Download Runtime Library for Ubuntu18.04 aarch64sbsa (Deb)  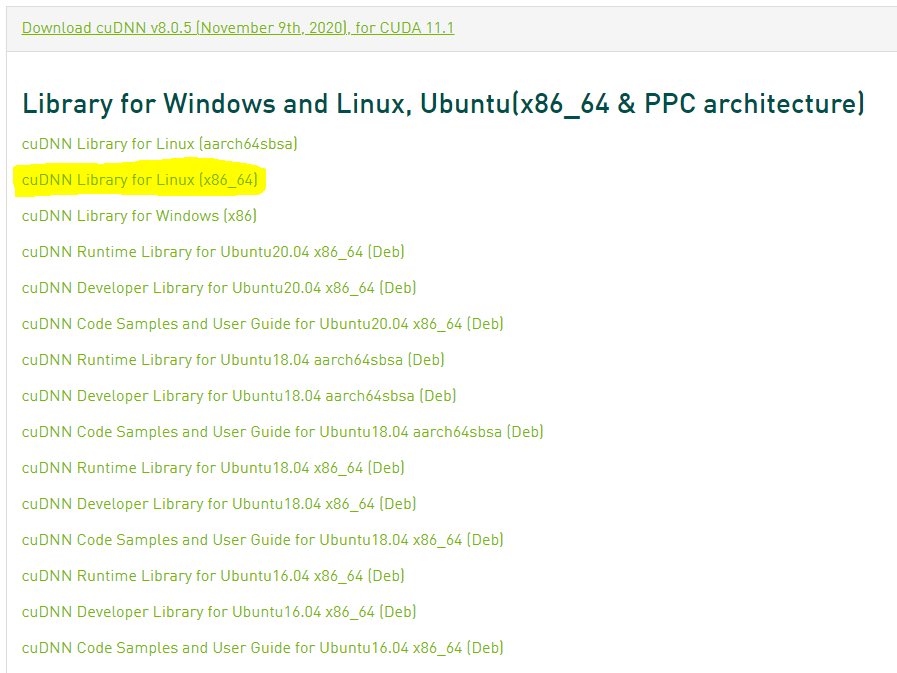pos(233,360)
